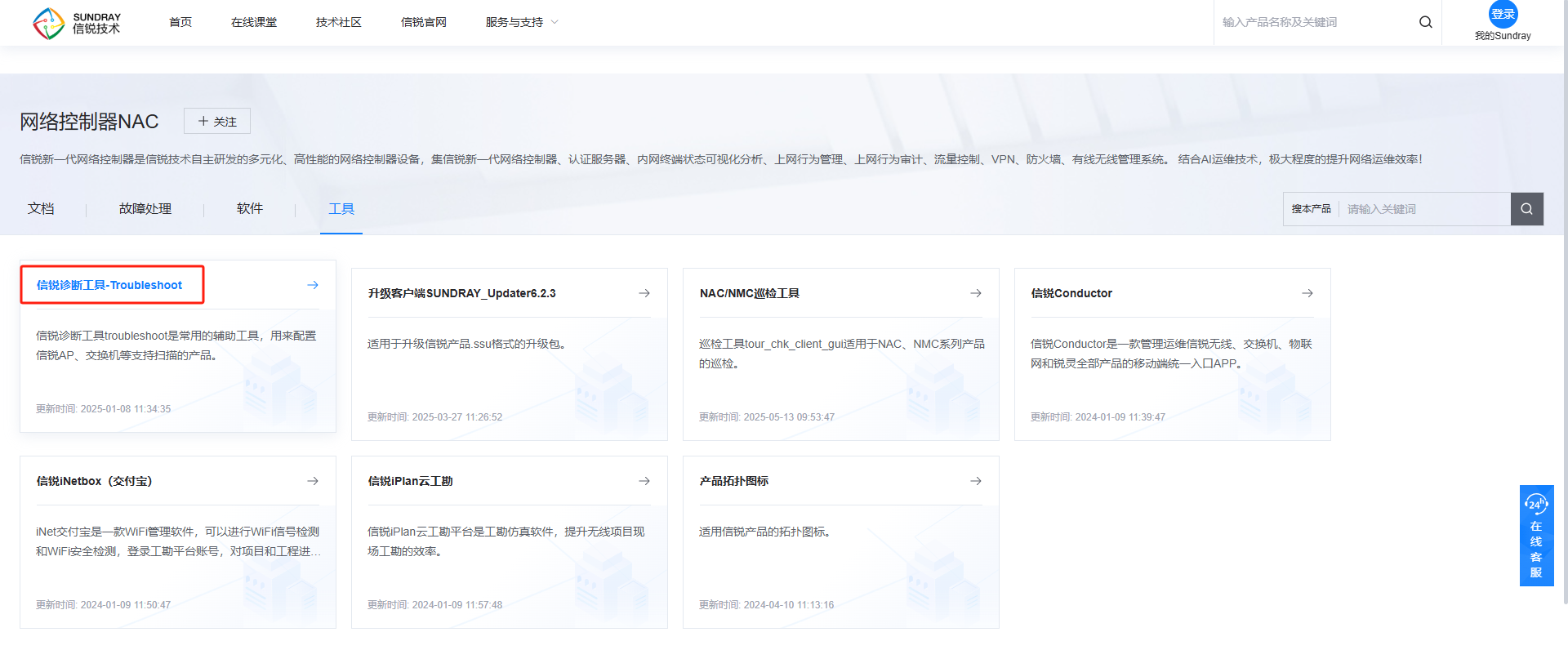Open the 产品拓扑图标 title

click(x=734, y=481)
